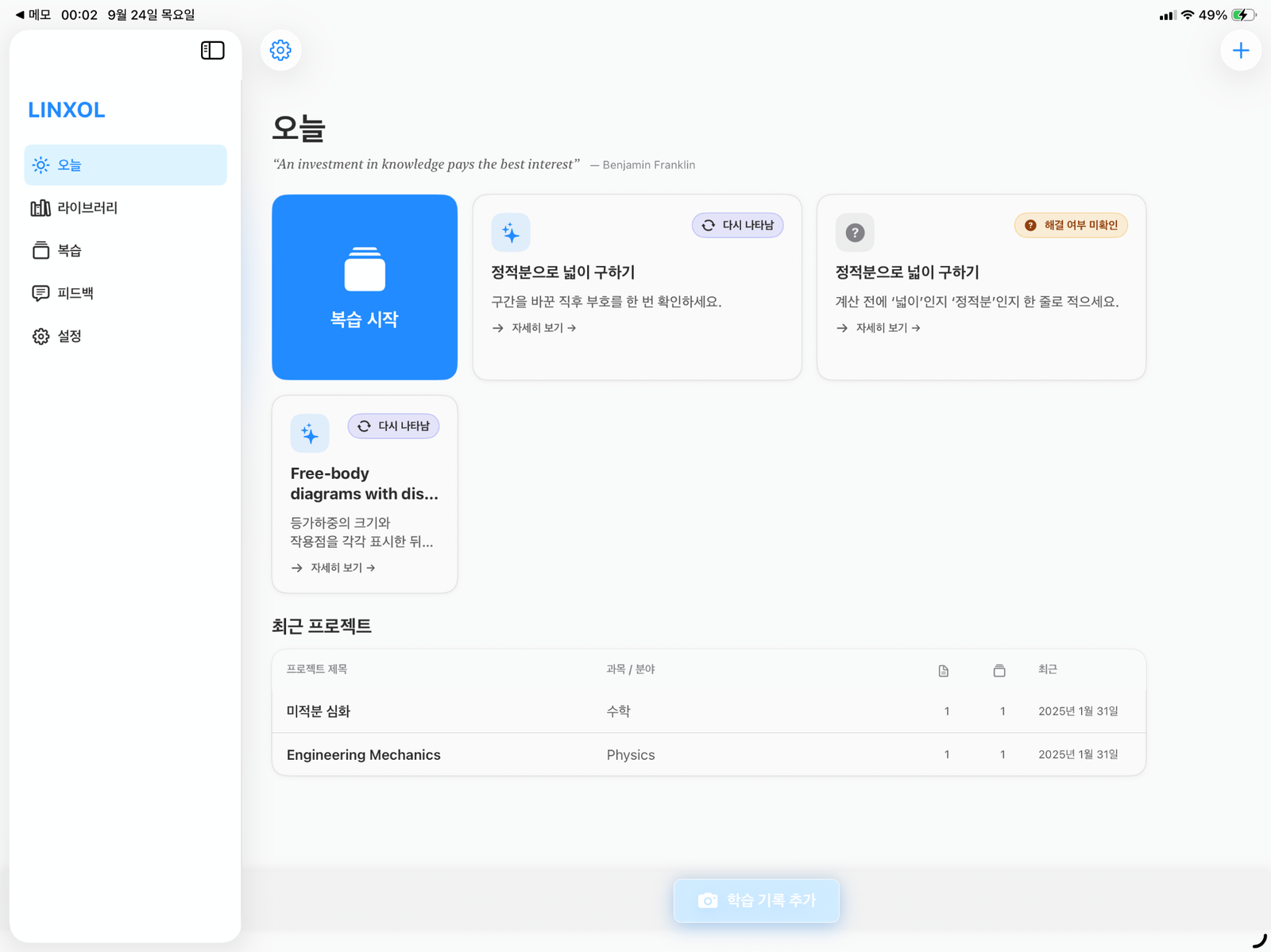Click the 해결 여부 미확인 badge
The image size is (1271, 952).
pyautogui.click(x=1071, y=225)
